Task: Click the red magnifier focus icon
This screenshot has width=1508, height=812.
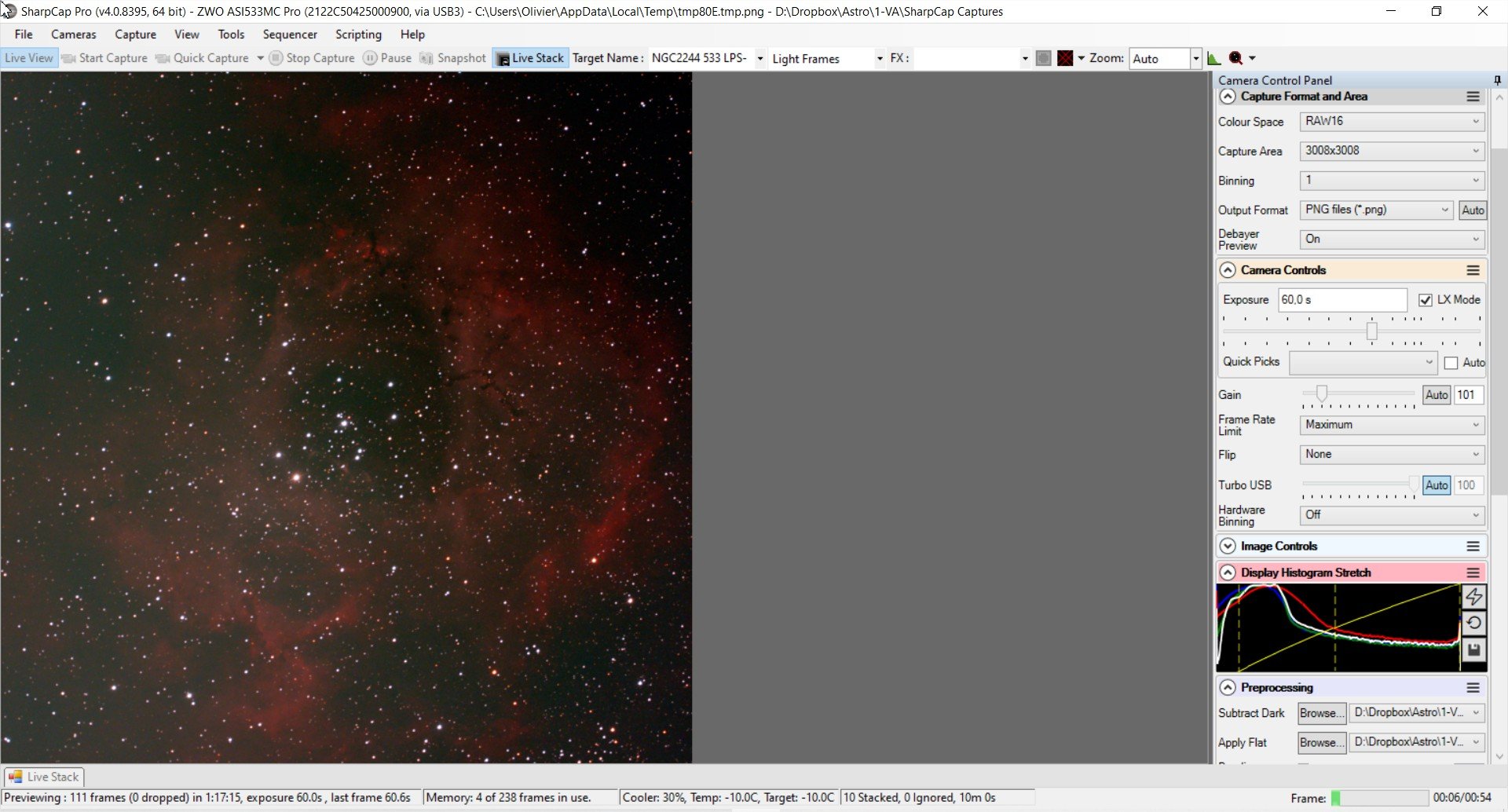Action: point(1235,58)
